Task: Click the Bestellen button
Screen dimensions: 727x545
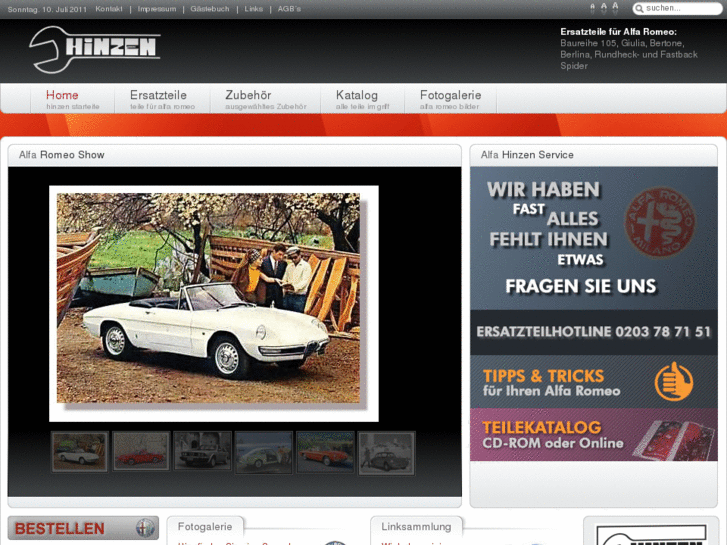Action: 83,528
